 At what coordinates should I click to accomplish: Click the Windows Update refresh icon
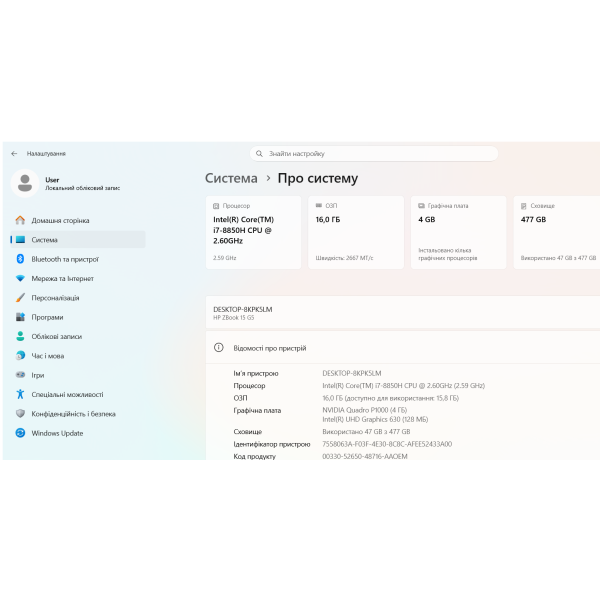point(20,433)
